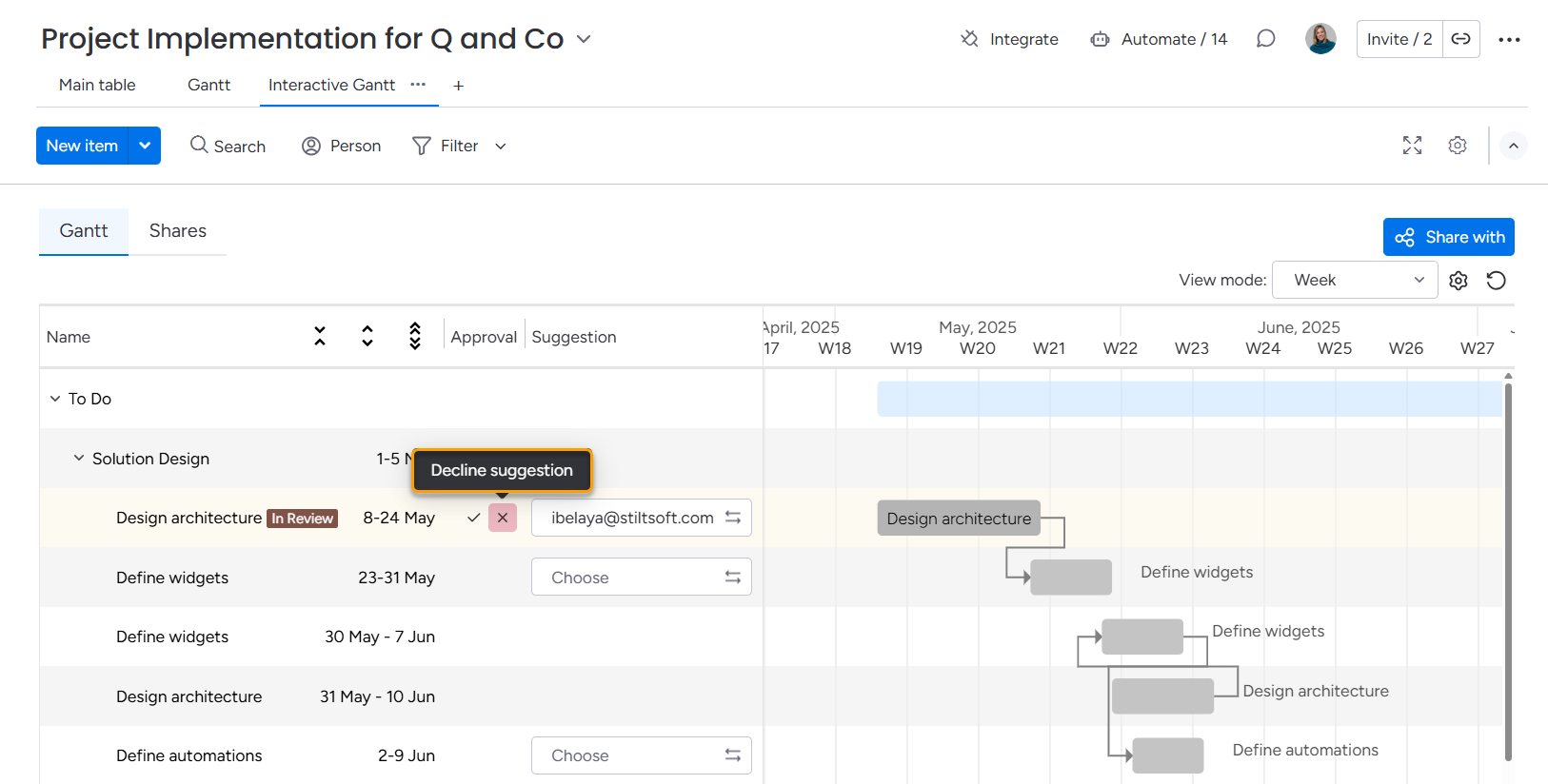Approve suggestion with the checkmark icon

click(473, 518)
